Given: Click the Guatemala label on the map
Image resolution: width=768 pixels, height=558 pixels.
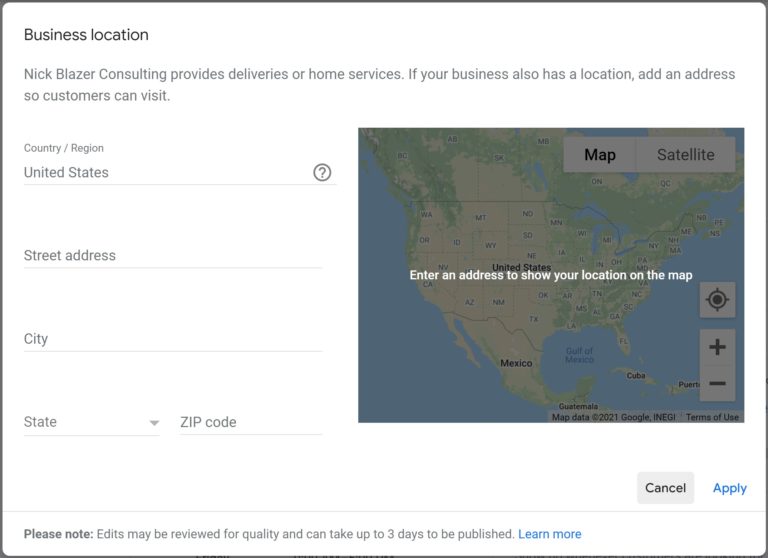Looking at the screenshot, I should coord(578,406).
